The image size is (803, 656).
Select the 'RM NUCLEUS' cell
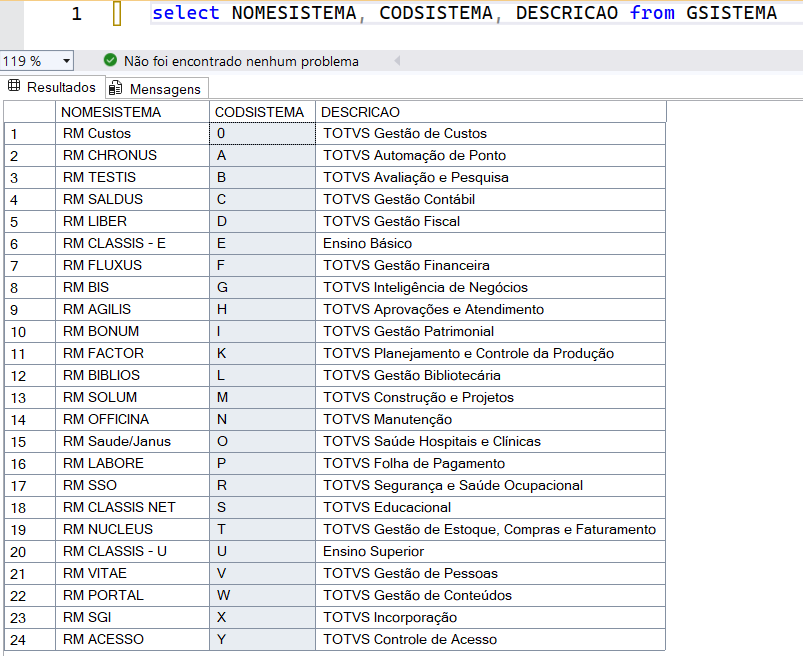[133, 530]
